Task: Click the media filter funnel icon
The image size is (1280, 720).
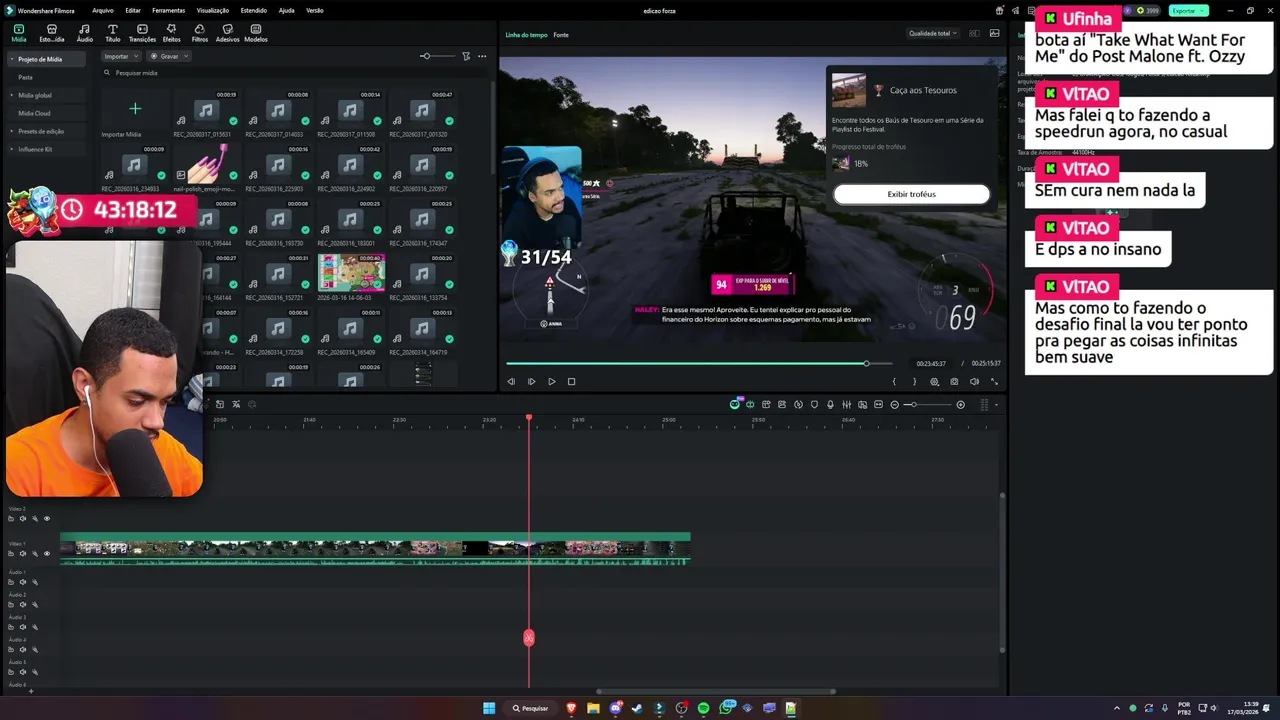Action: point(466,56)
